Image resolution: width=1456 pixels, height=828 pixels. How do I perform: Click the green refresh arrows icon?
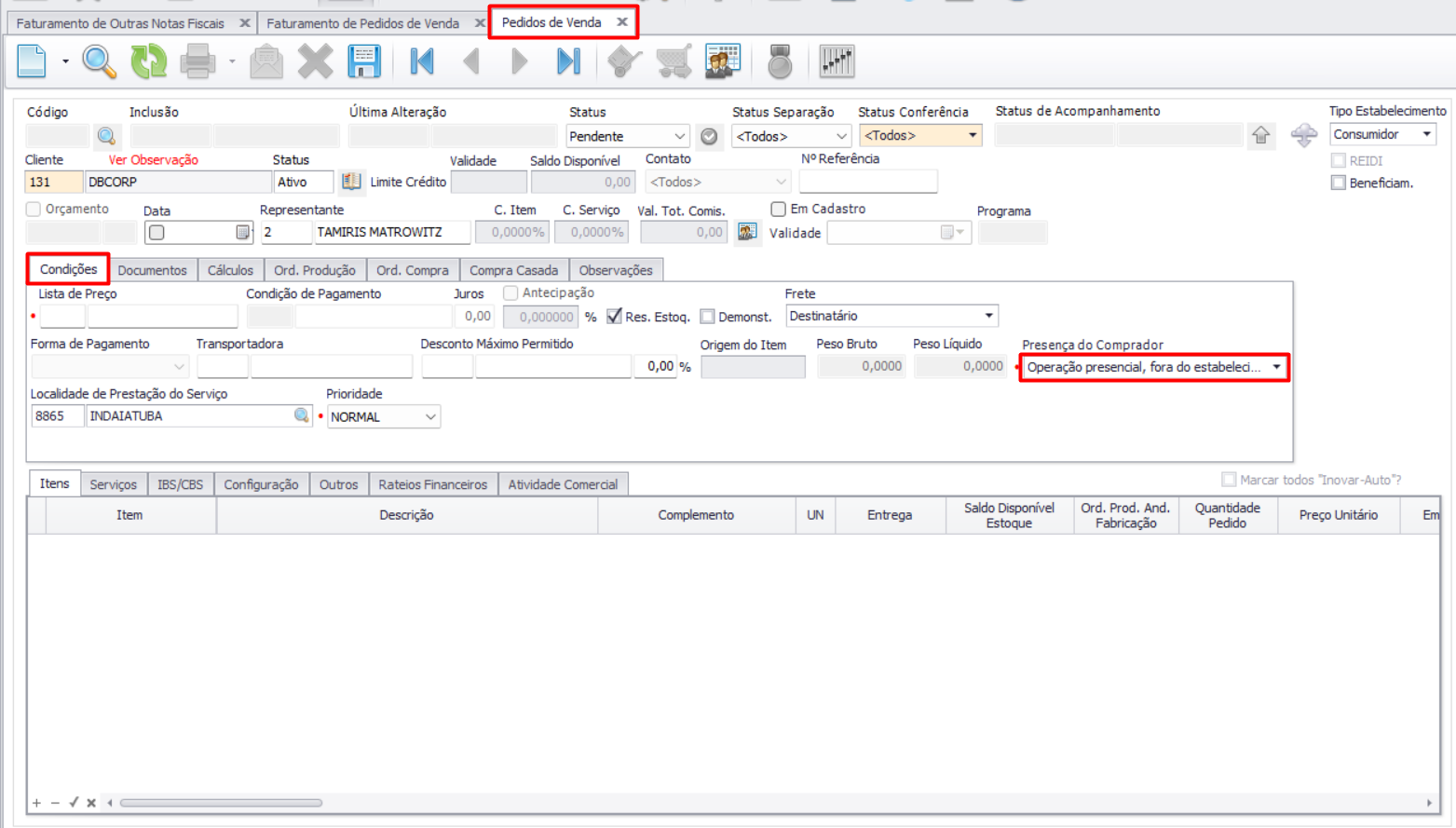(x=148, y=61)
